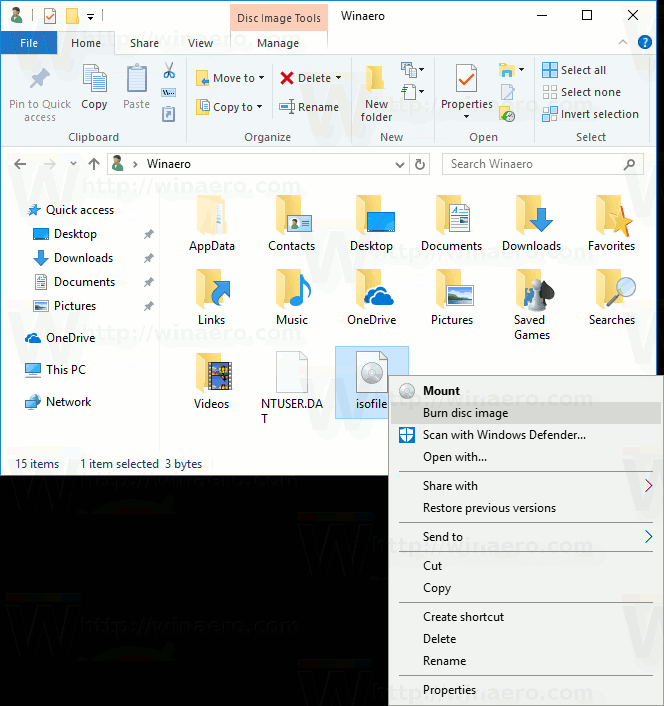
Task: Open the address bar history dropdown
Action: pos(399,165)
